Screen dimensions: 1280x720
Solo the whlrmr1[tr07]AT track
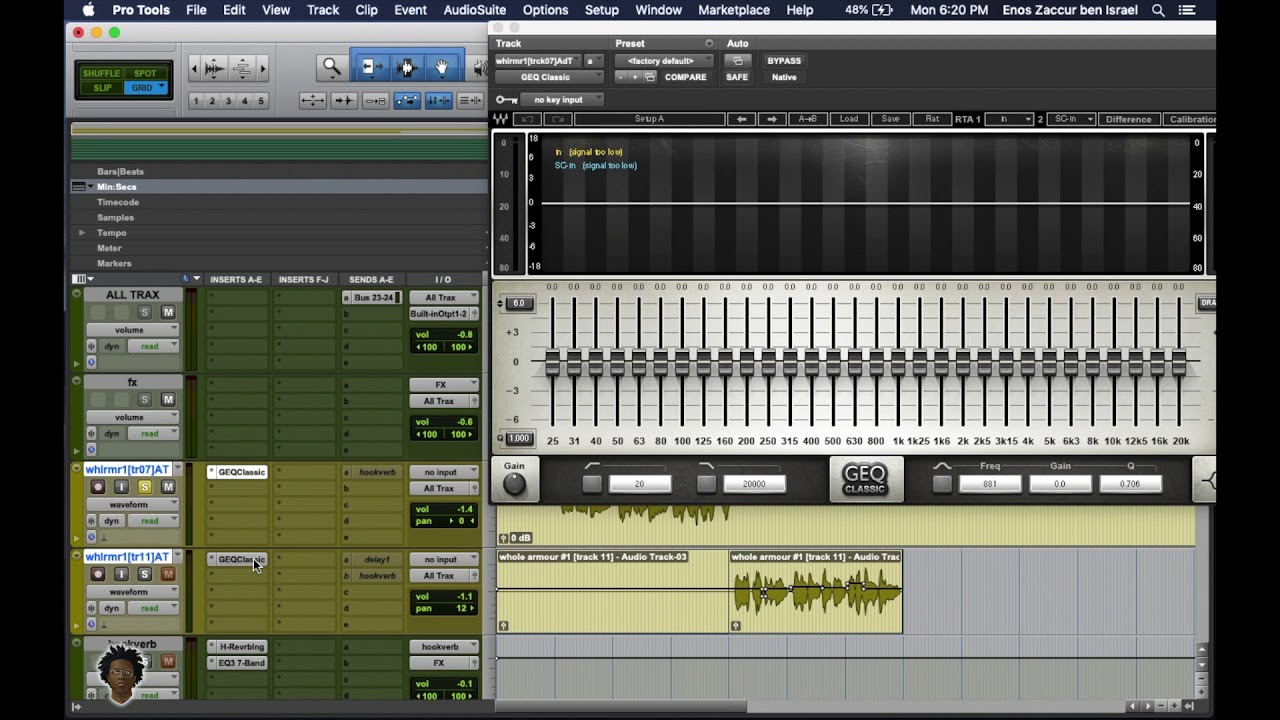144,487
